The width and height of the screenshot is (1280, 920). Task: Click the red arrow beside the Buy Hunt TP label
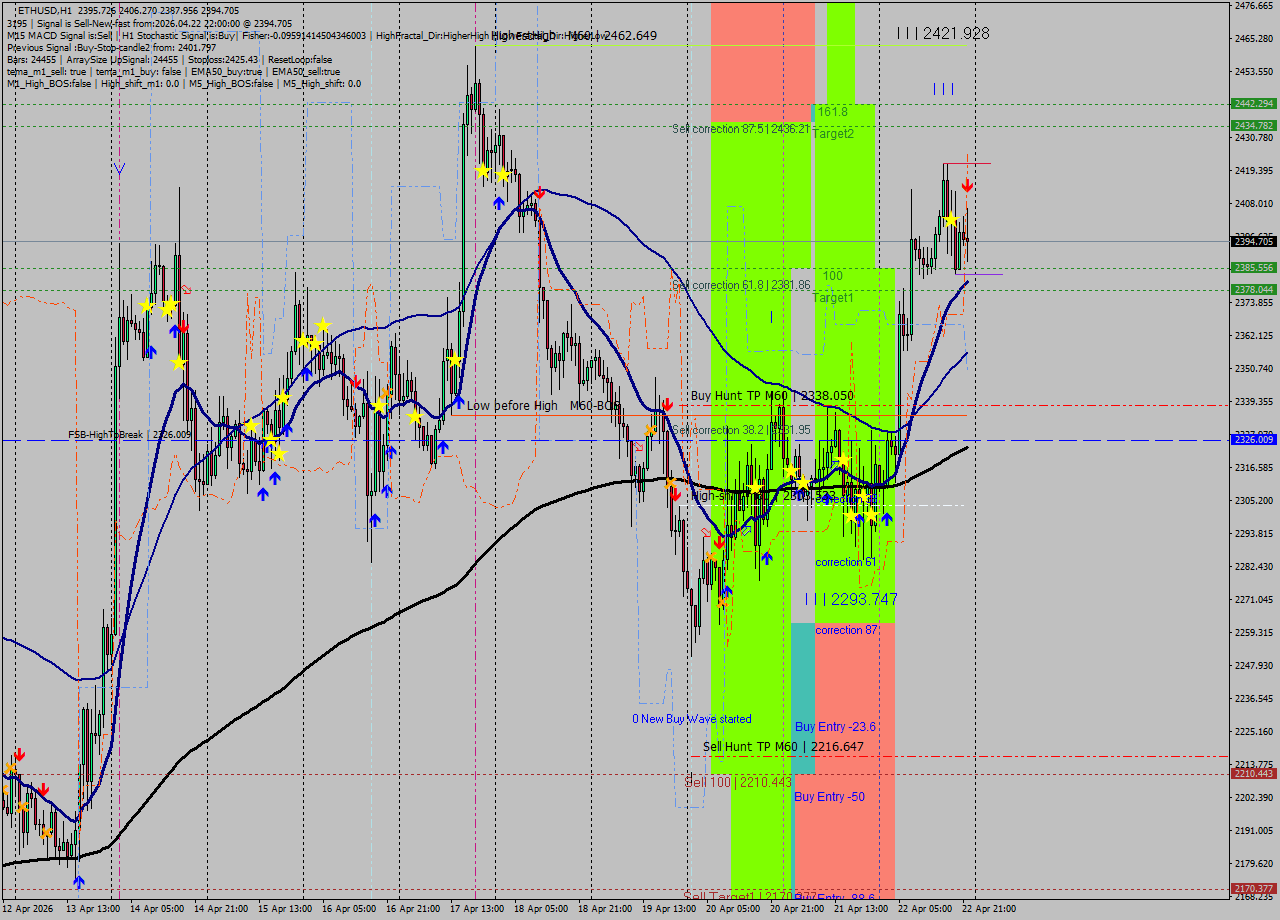(x=666, y=404)
